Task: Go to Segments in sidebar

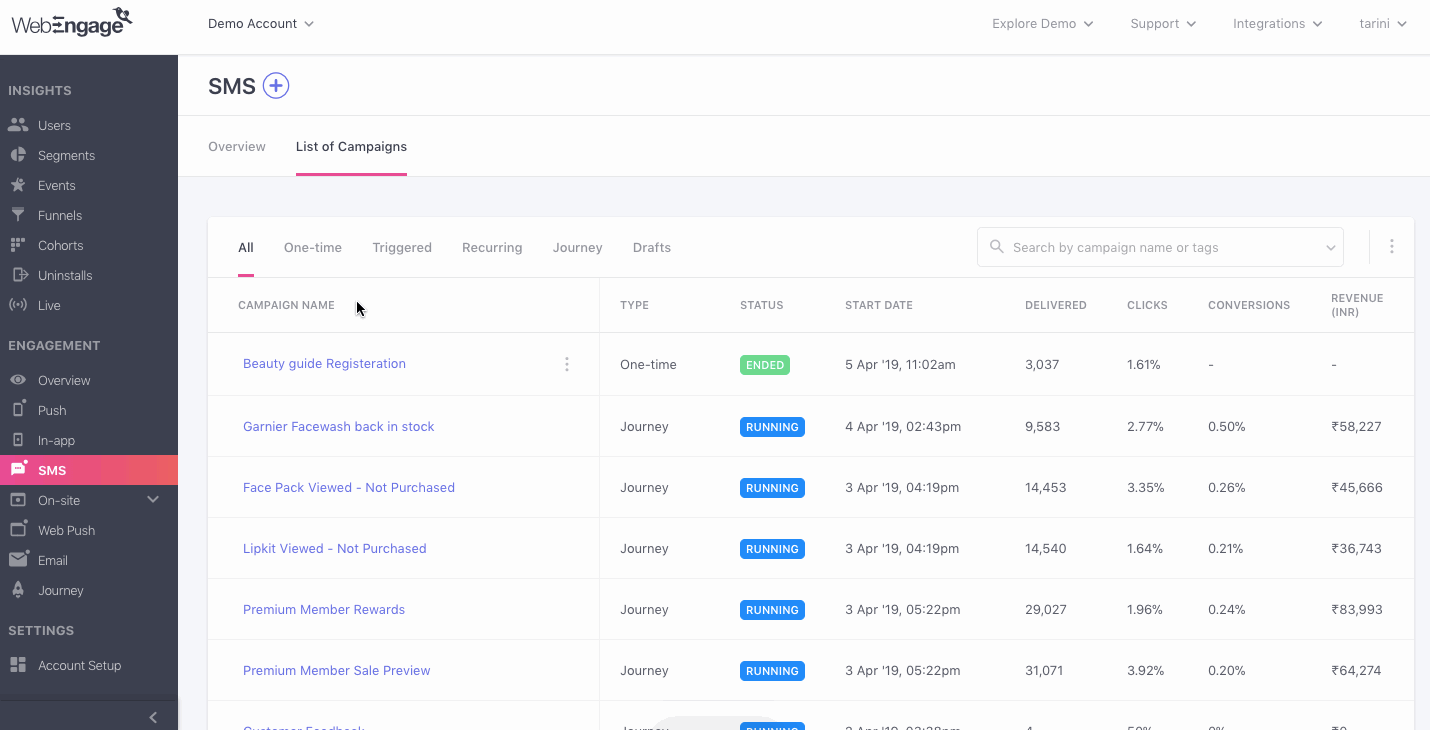Action: click(x=66, y=155)
